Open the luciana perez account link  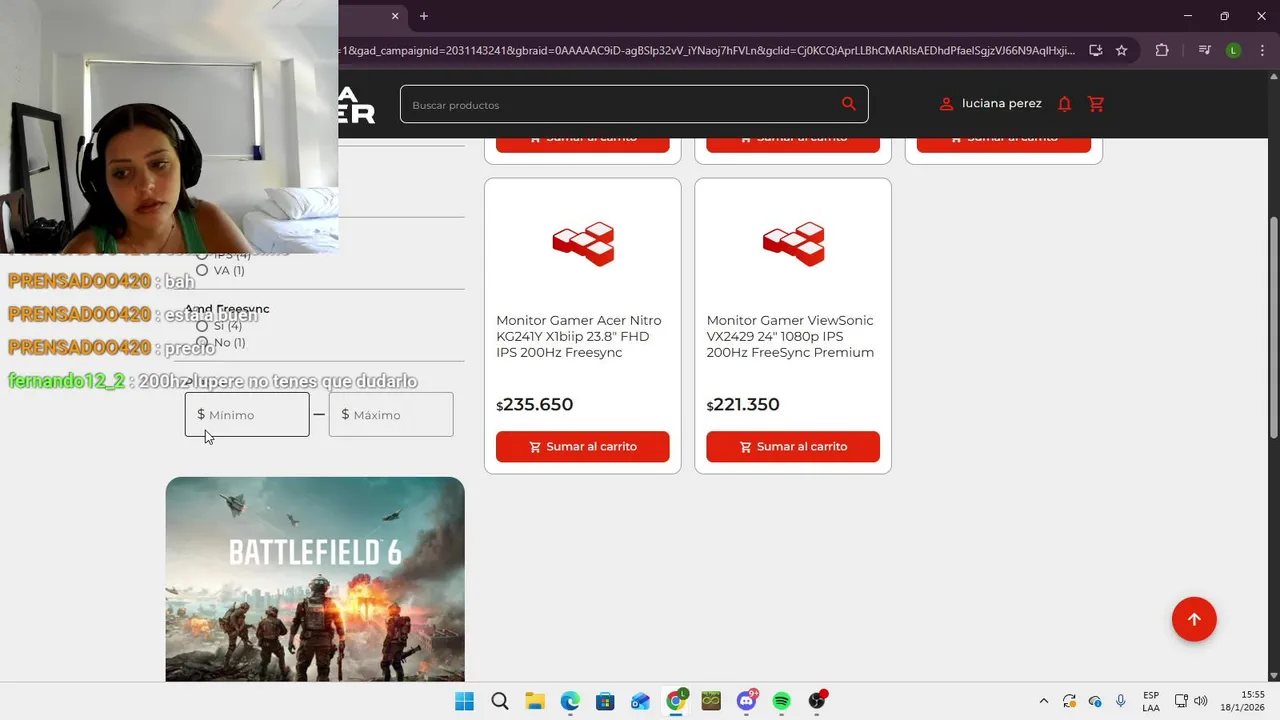1002,104
